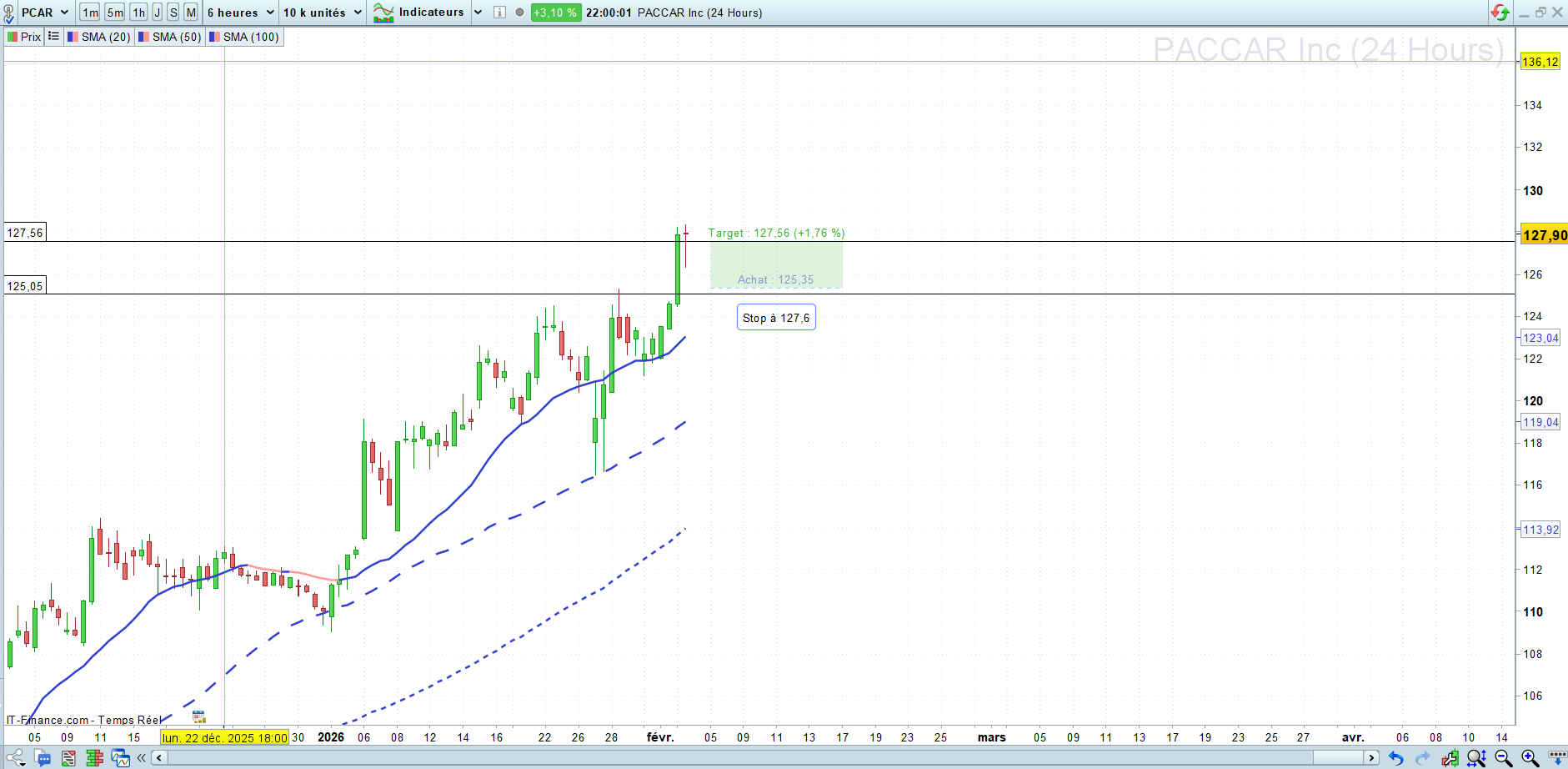Click the economic calendar icon on the chart

198,716
